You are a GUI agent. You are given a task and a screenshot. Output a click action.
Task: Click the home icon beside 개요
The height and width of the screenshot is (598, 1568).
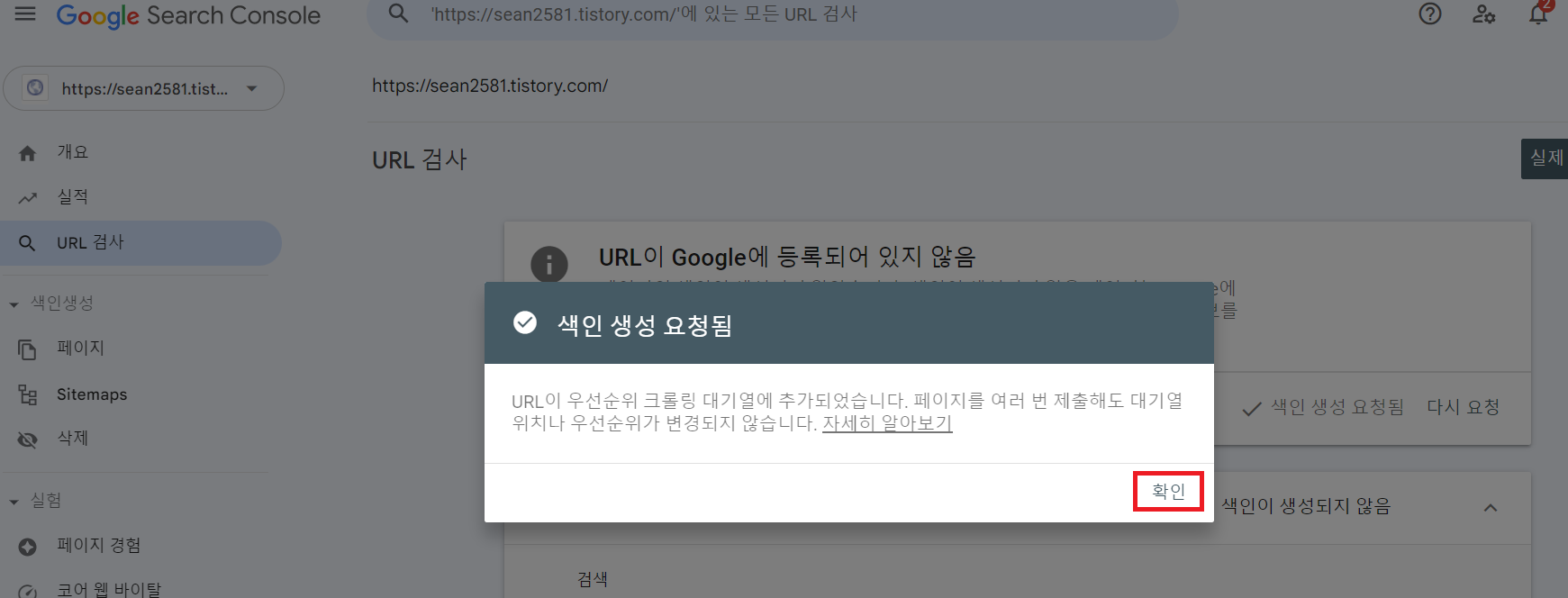click(x=28, y=153)
